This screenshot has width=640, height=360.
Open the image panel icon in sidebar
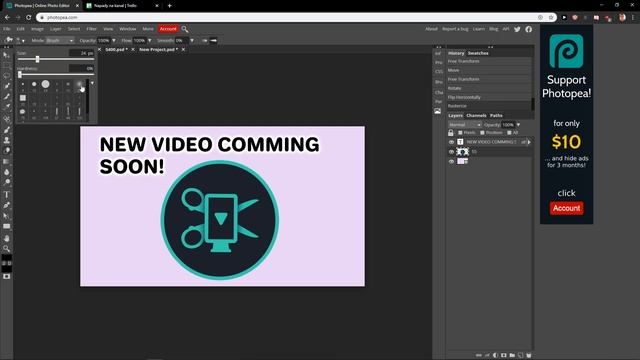438,111
